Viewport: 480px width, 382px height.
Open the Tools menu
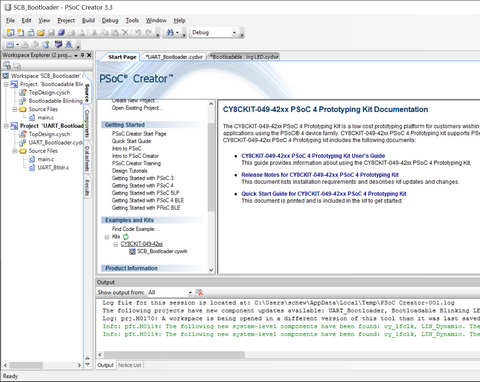tap(132, 20)
